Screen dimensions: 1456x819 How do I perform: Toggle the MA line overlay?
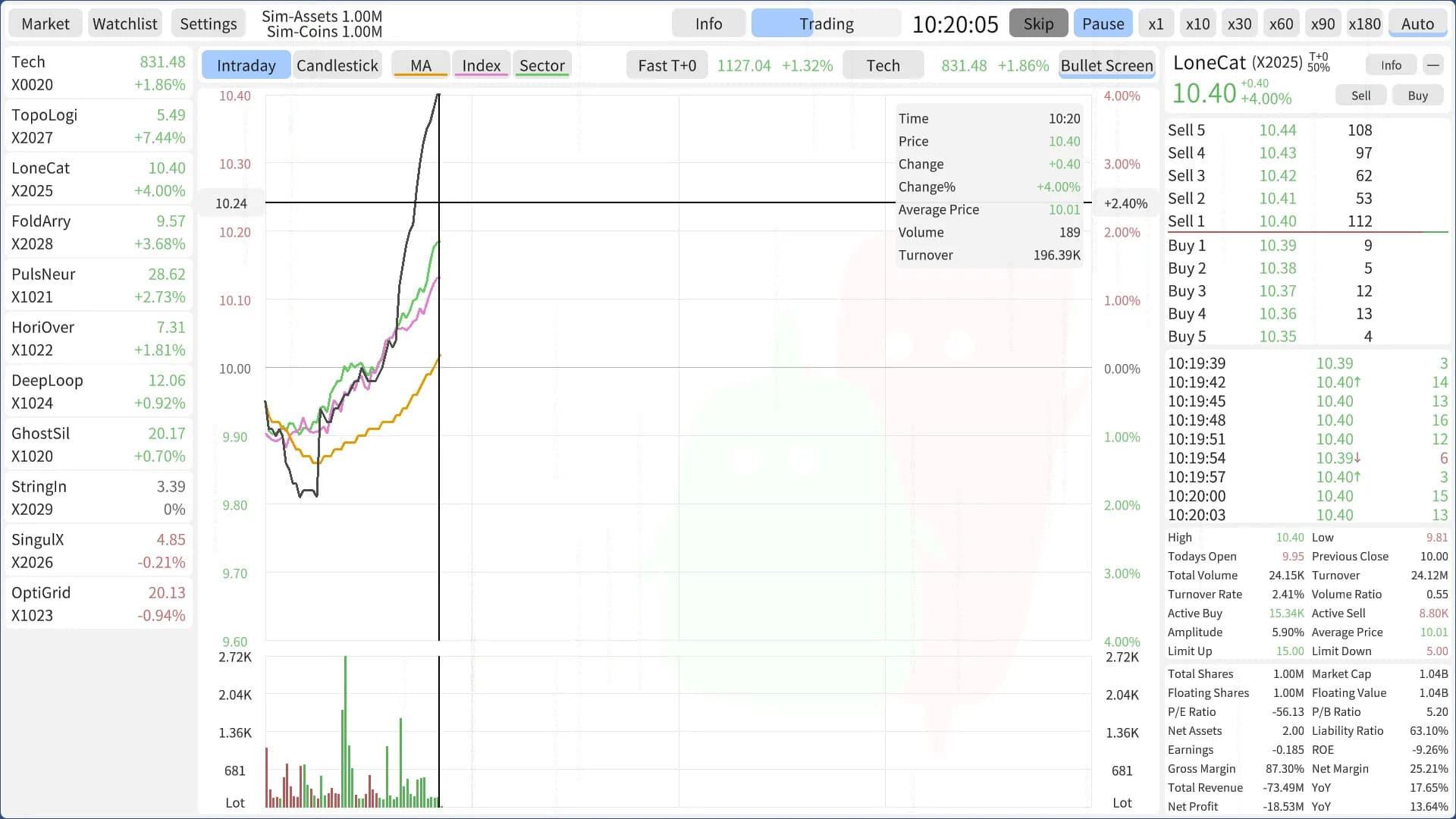pyautogui.click(x=420, y=65)
